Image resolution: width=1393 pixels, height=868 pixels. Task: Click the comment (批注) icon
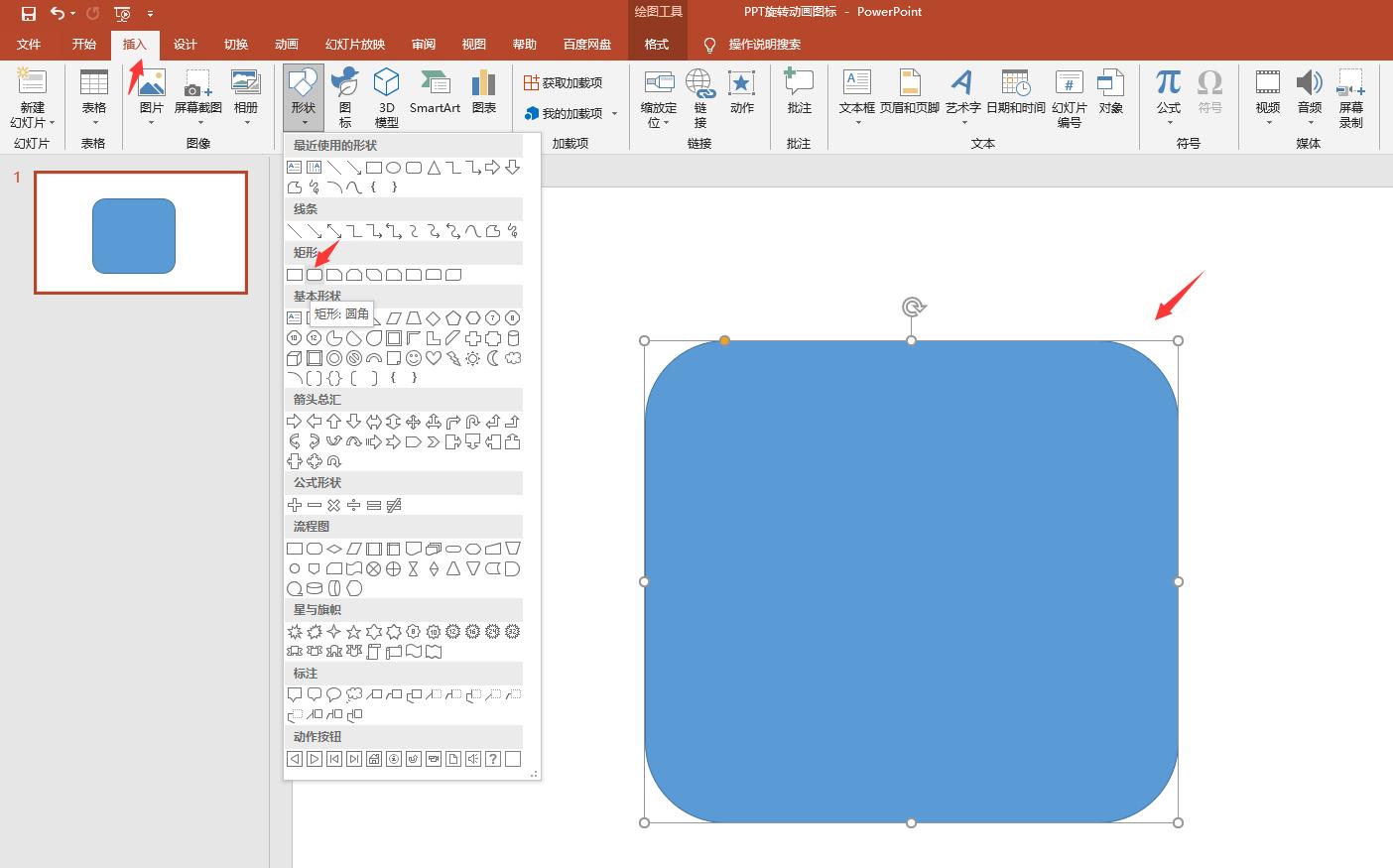point(799,92)
